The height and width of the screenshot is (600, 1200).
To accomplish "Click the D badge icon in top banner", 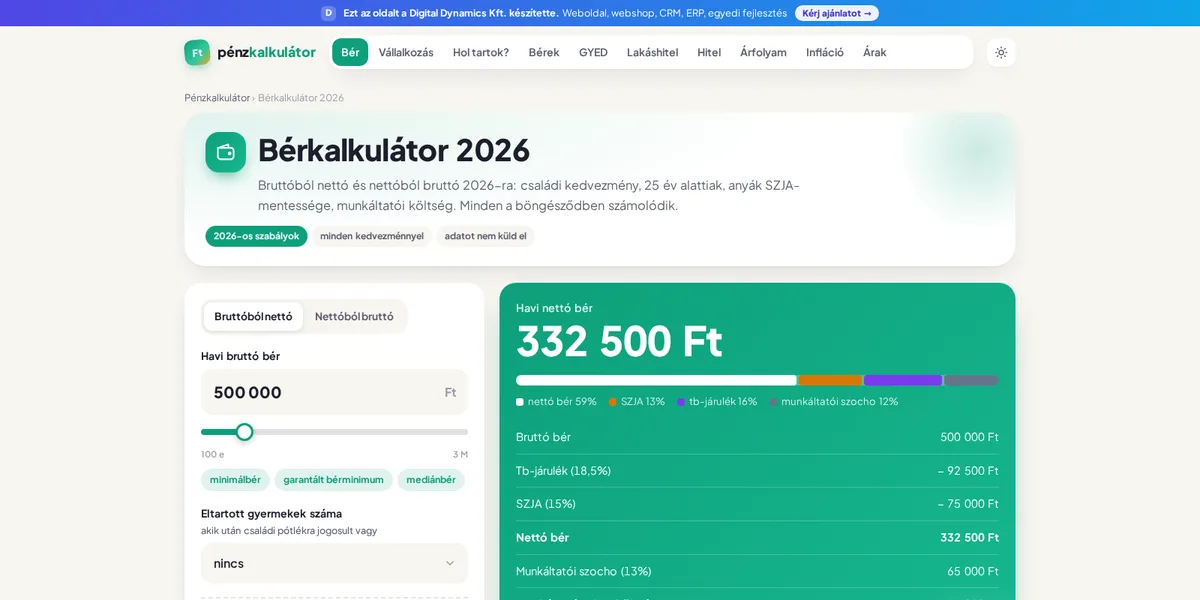I will pyautogui.click(x=328, y=13).
